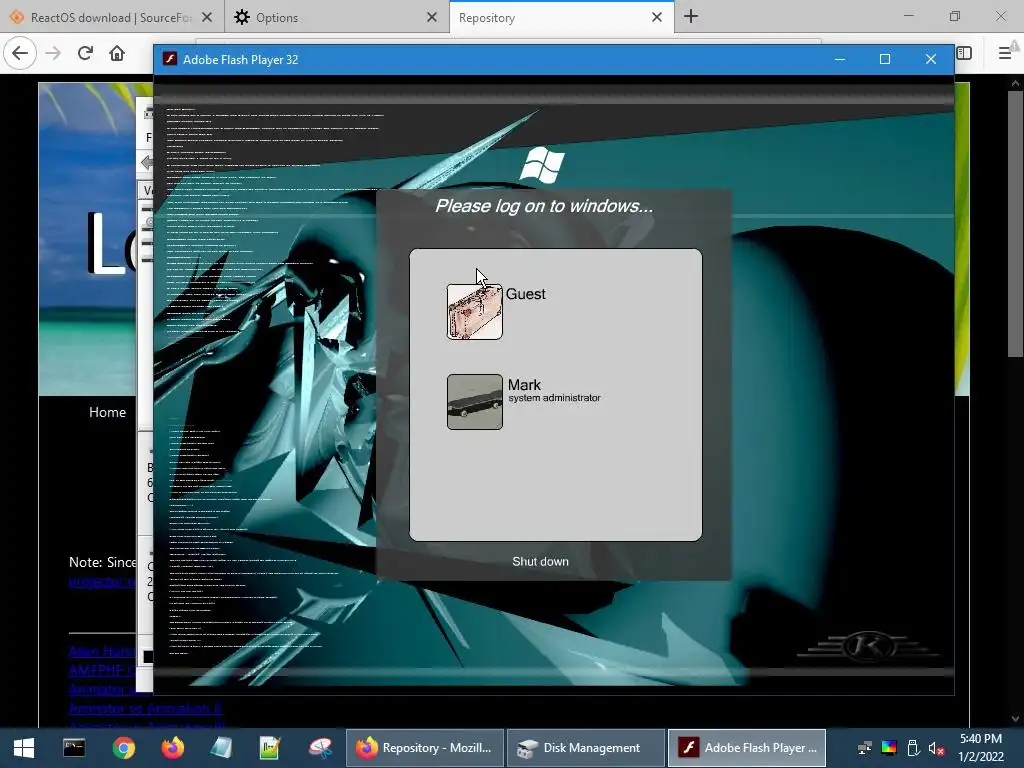Click the system administrator subtitle under Mark
1024x768 pixels.
click(554, 398)
